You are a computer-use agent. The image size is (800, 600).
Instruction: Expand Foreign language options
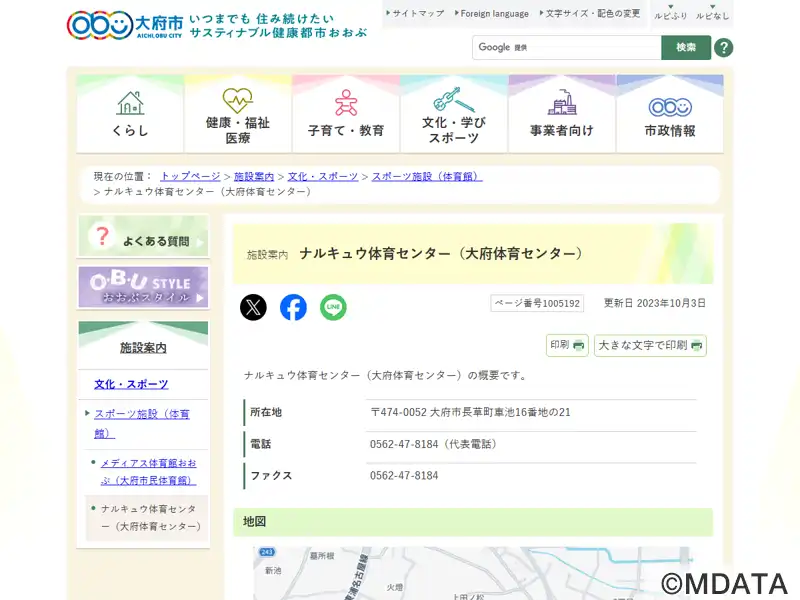tap(492, 14)
